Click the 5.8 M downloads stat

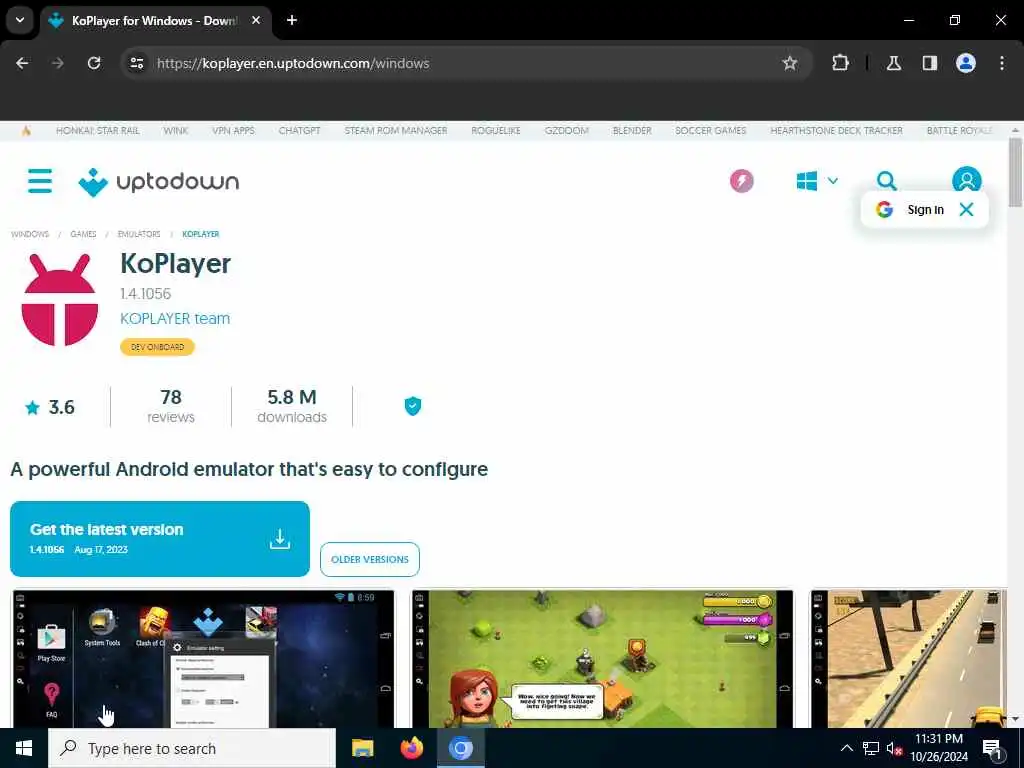[x=292, y=406]
